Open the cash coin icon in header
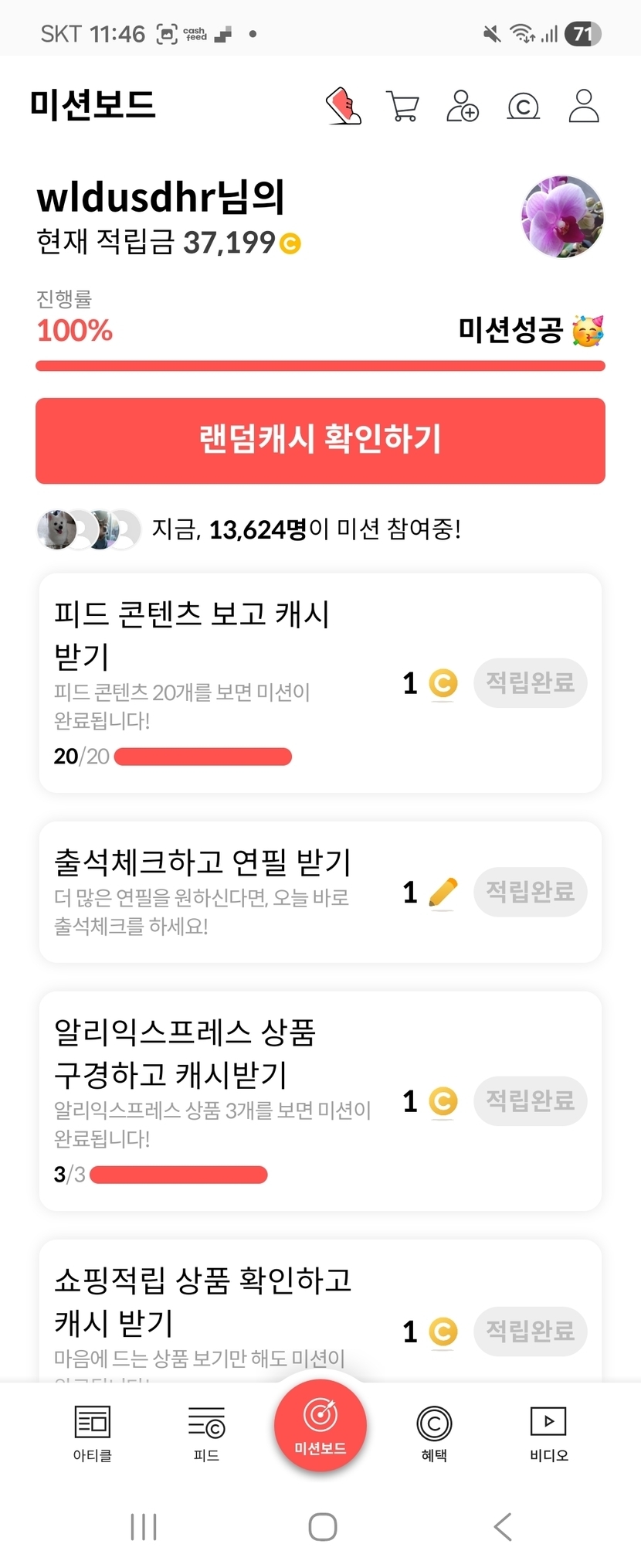 523,106
